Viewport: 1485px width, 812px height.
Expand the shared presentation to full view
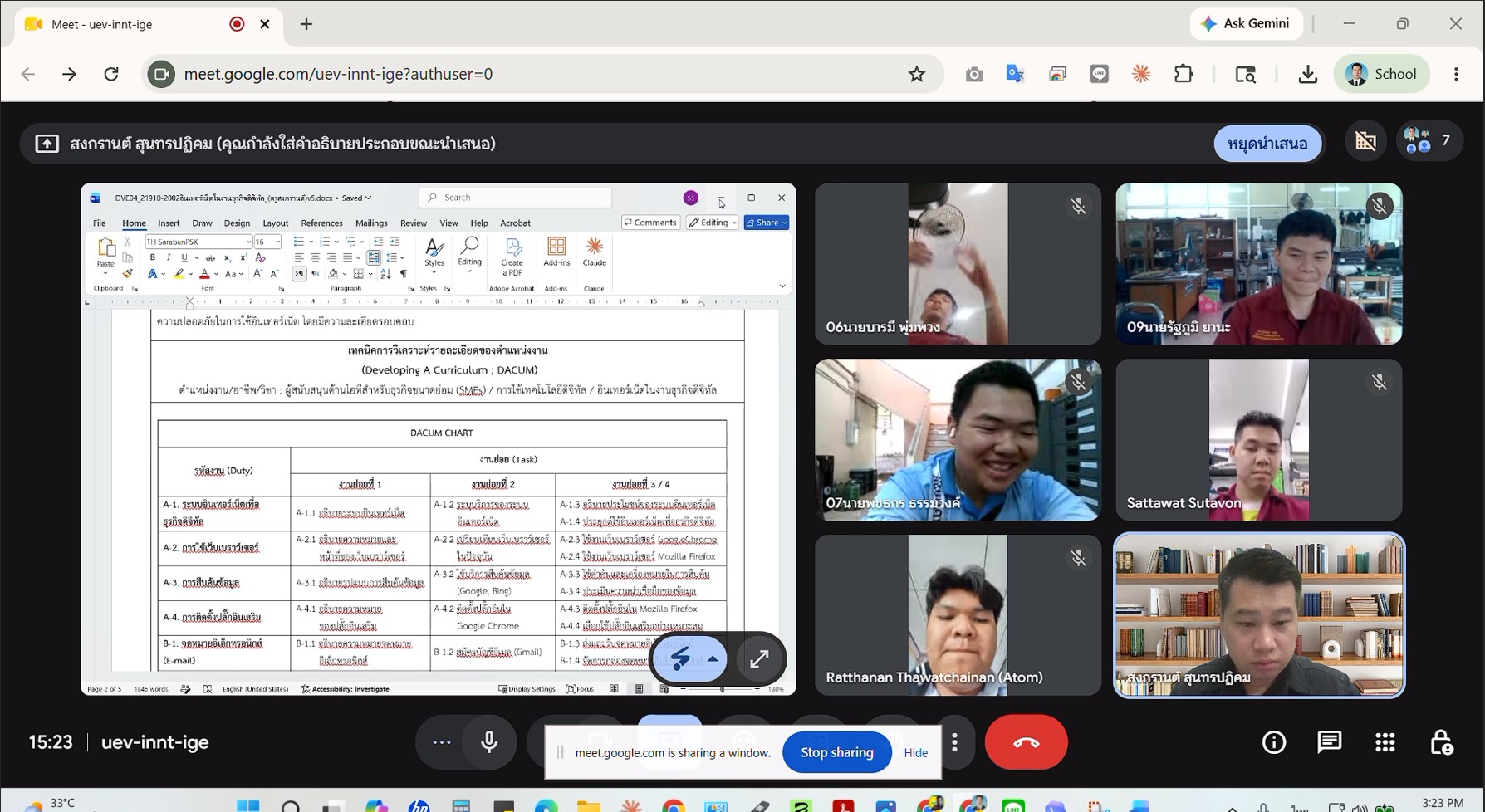pyautogui.click(x=759, y=659)
